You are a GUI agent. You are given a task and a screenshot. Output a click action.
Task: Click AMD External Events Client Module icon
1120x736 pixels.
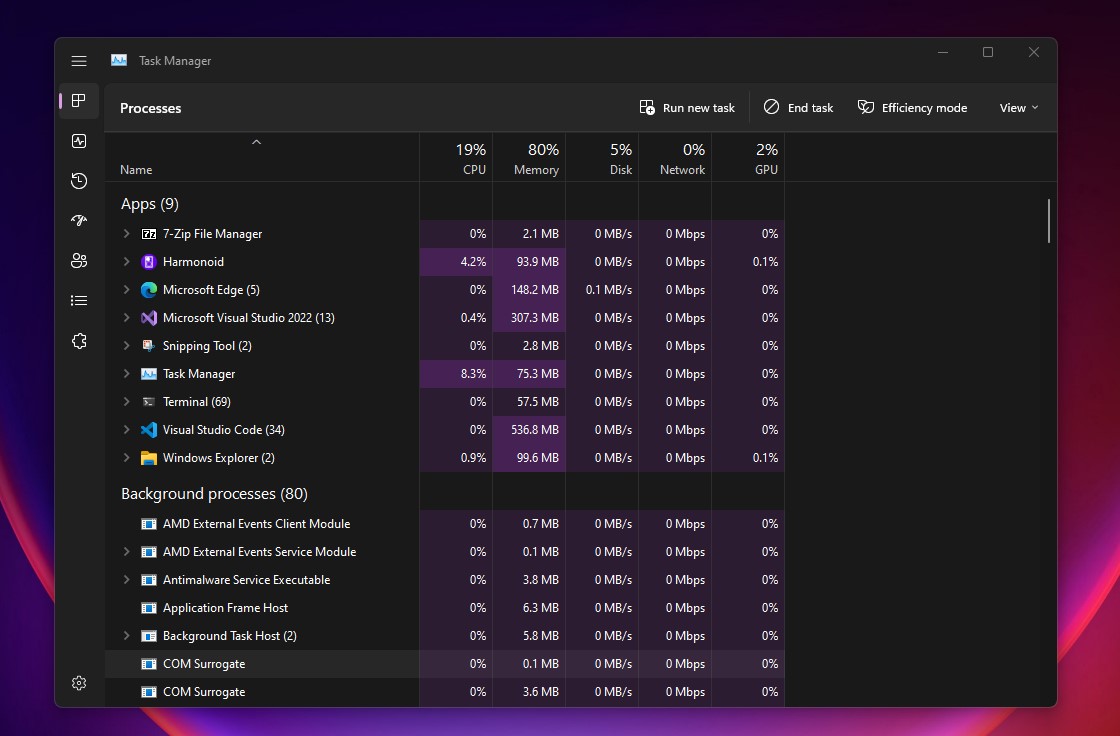pos(149,524)
